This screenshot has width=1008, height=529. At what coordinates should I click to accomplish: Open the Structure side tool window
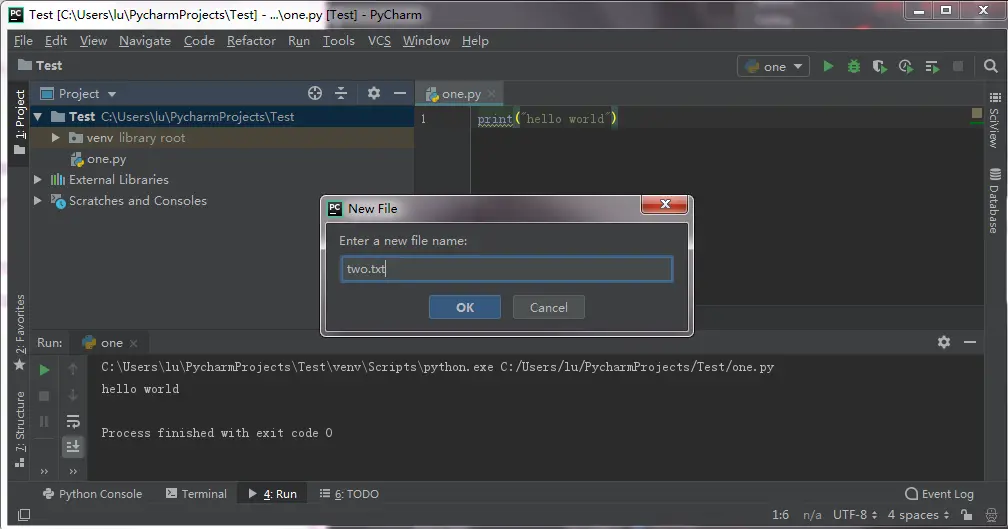tap(19, 429)
